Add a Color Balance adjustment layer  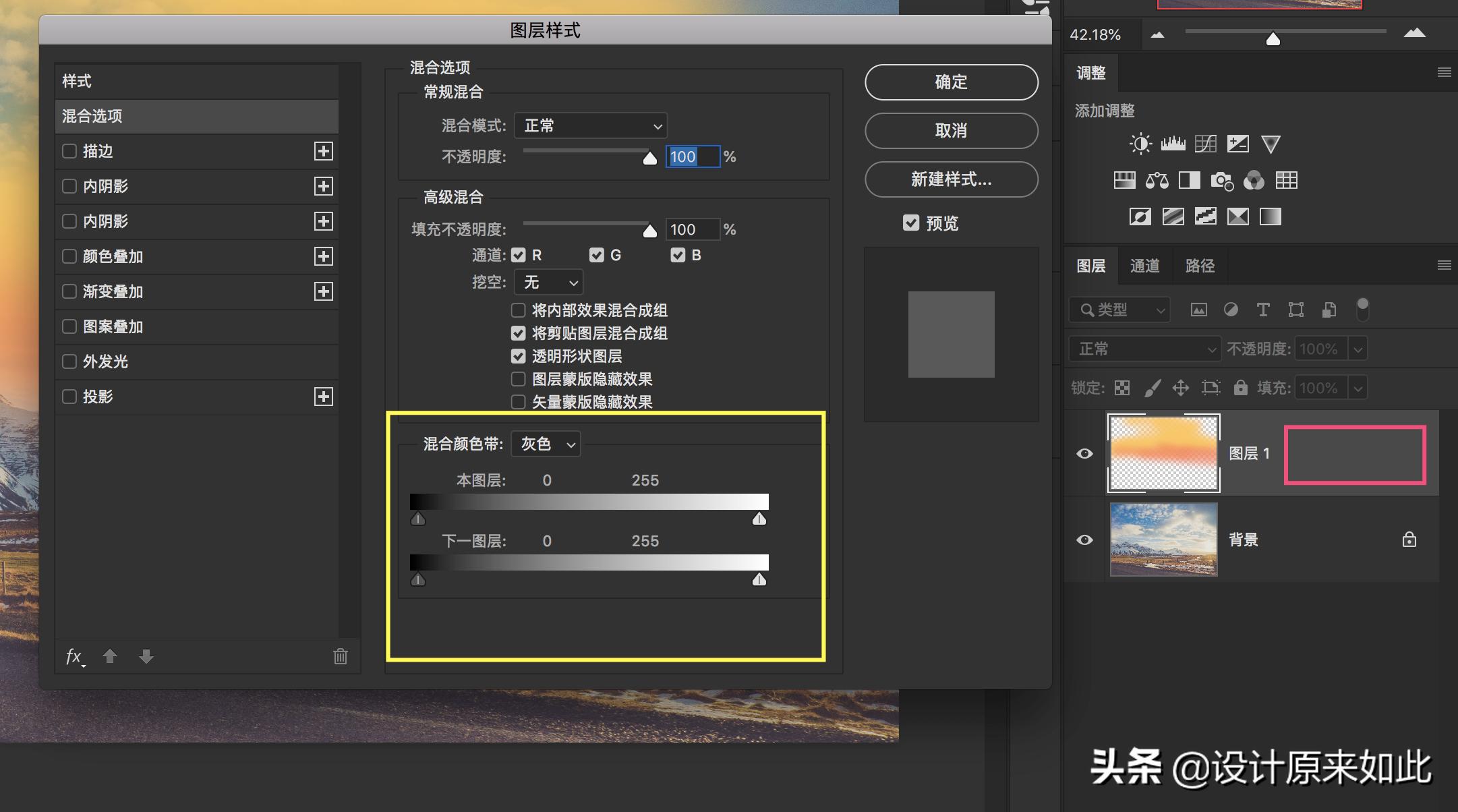click(1157, 180)
